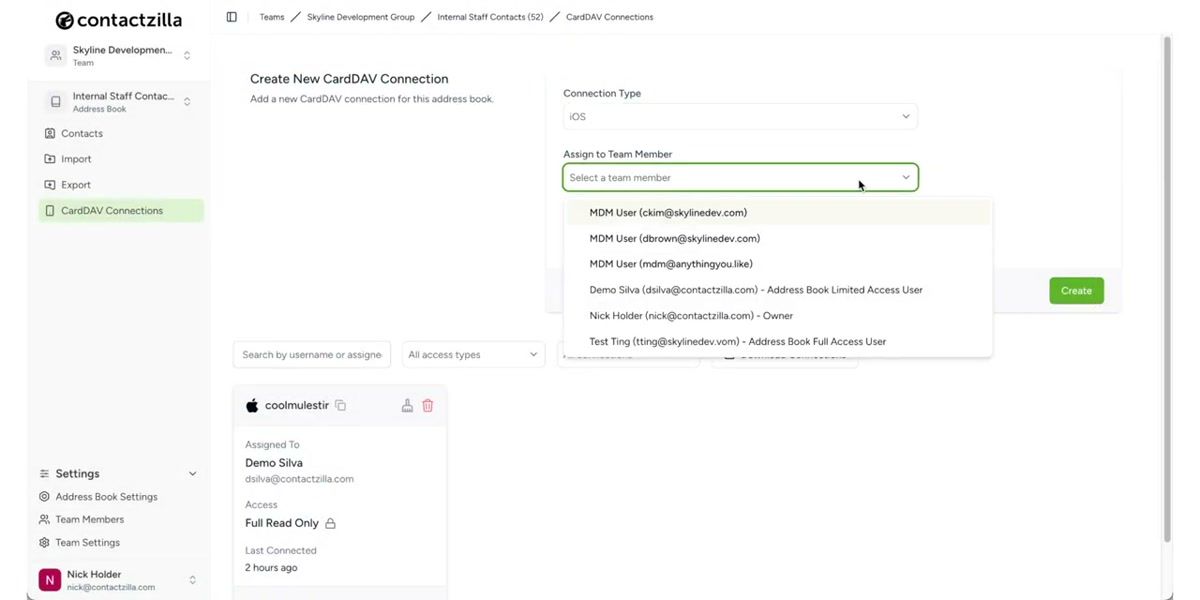Open Internal Staff Contacts breadcrumb link
Screen dimensions: 1200x600
pyautogui.click(x=489, y=16)
